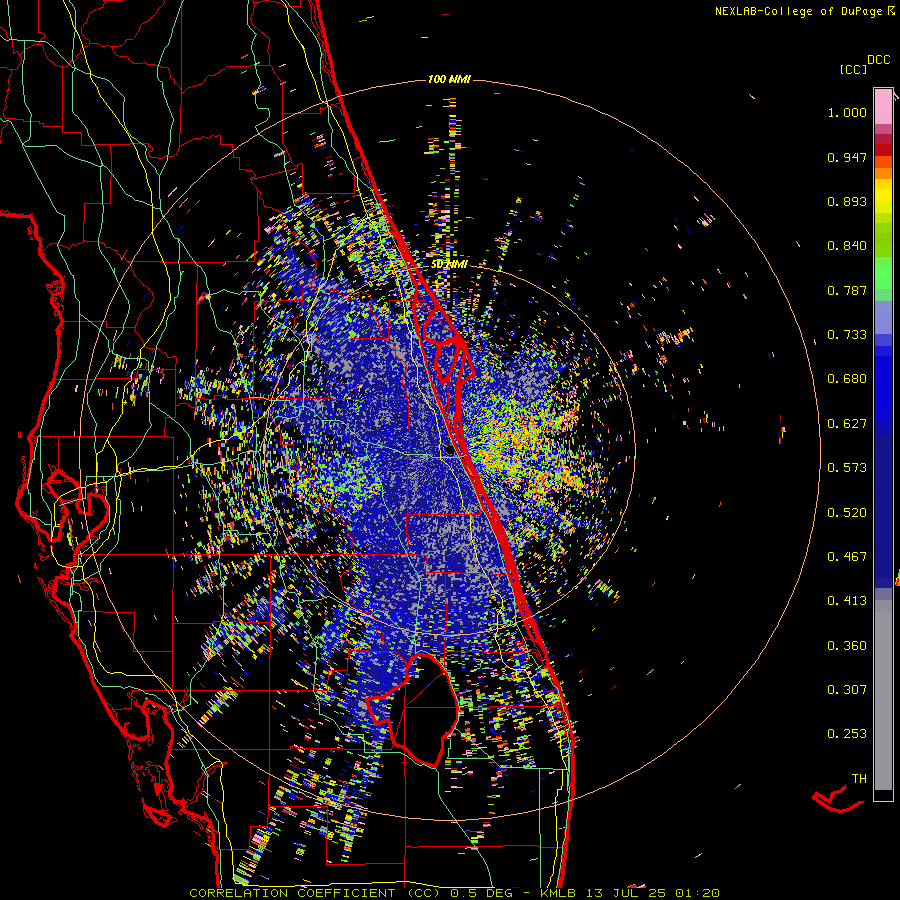Click the 13 JUL 25 date text
The width and height of the screenshot is (900, 900).
[x=626, y=893]
